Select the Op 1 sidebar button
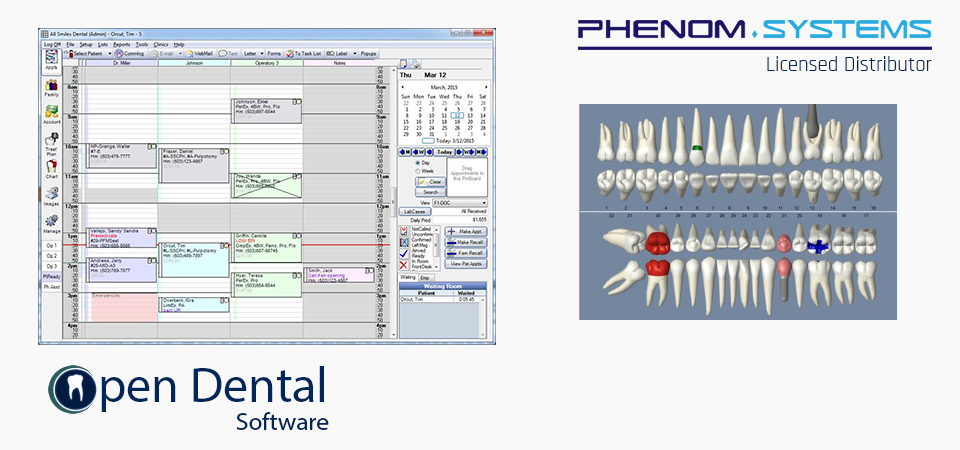The height and width of the screenshot is (450, 960). 52,245
